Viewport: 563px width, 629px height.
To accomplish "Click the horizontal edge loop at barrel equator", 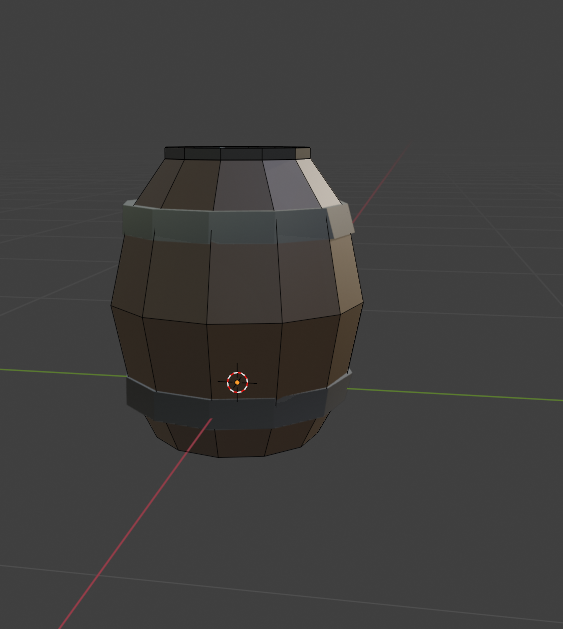I will pyautogui.click(x=237, y=318).
